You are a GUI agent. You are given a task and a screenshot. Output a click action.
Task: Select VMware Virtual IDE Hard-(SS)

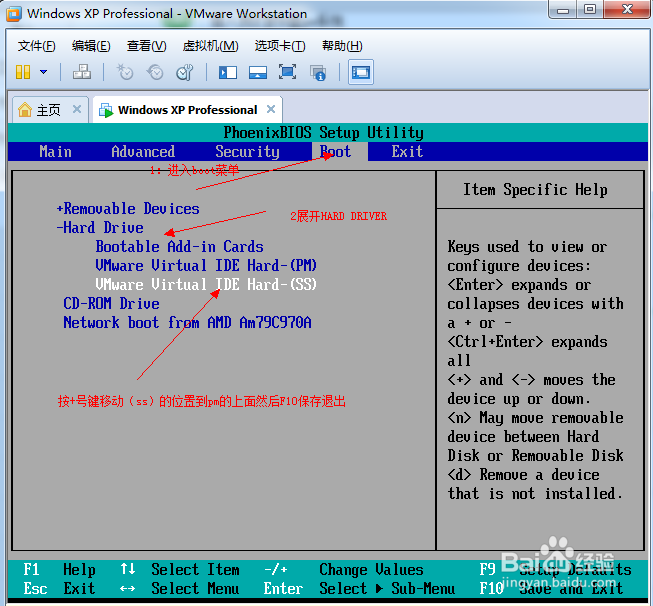[x=206, y=284]
